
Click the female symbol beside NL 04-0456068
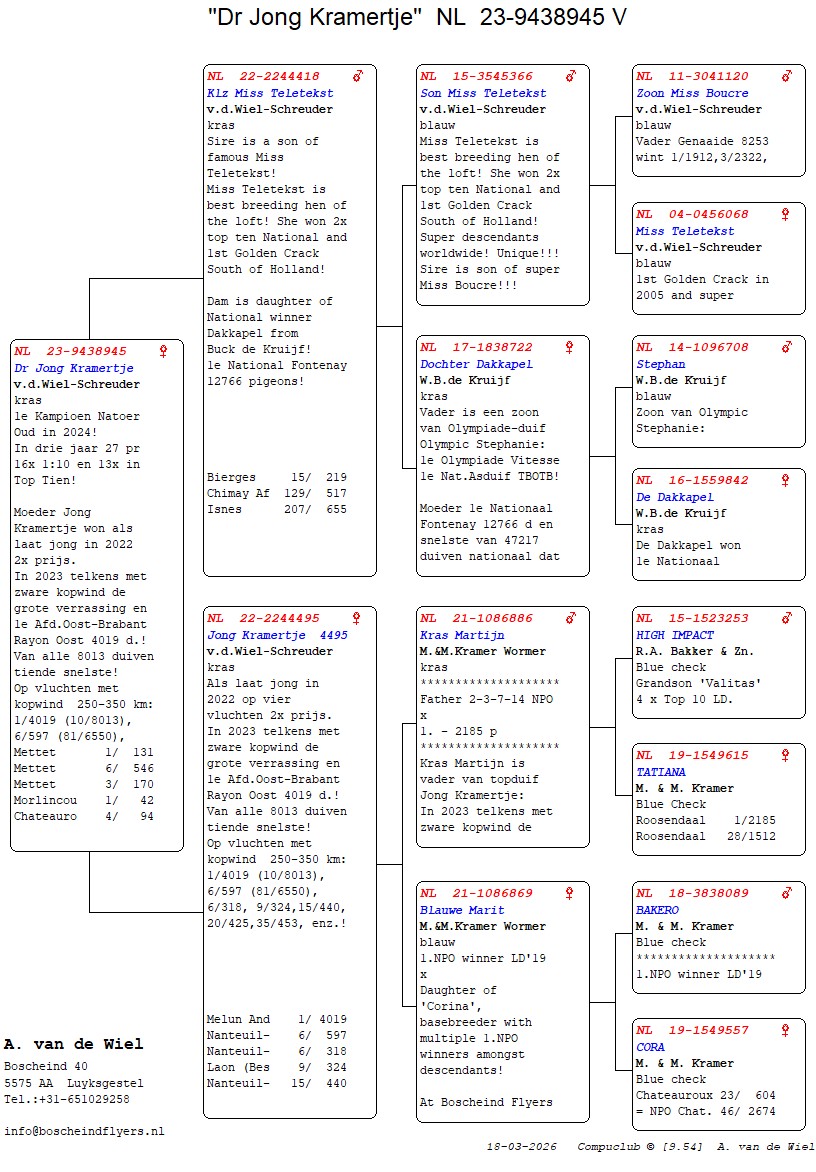pos(786,214)
